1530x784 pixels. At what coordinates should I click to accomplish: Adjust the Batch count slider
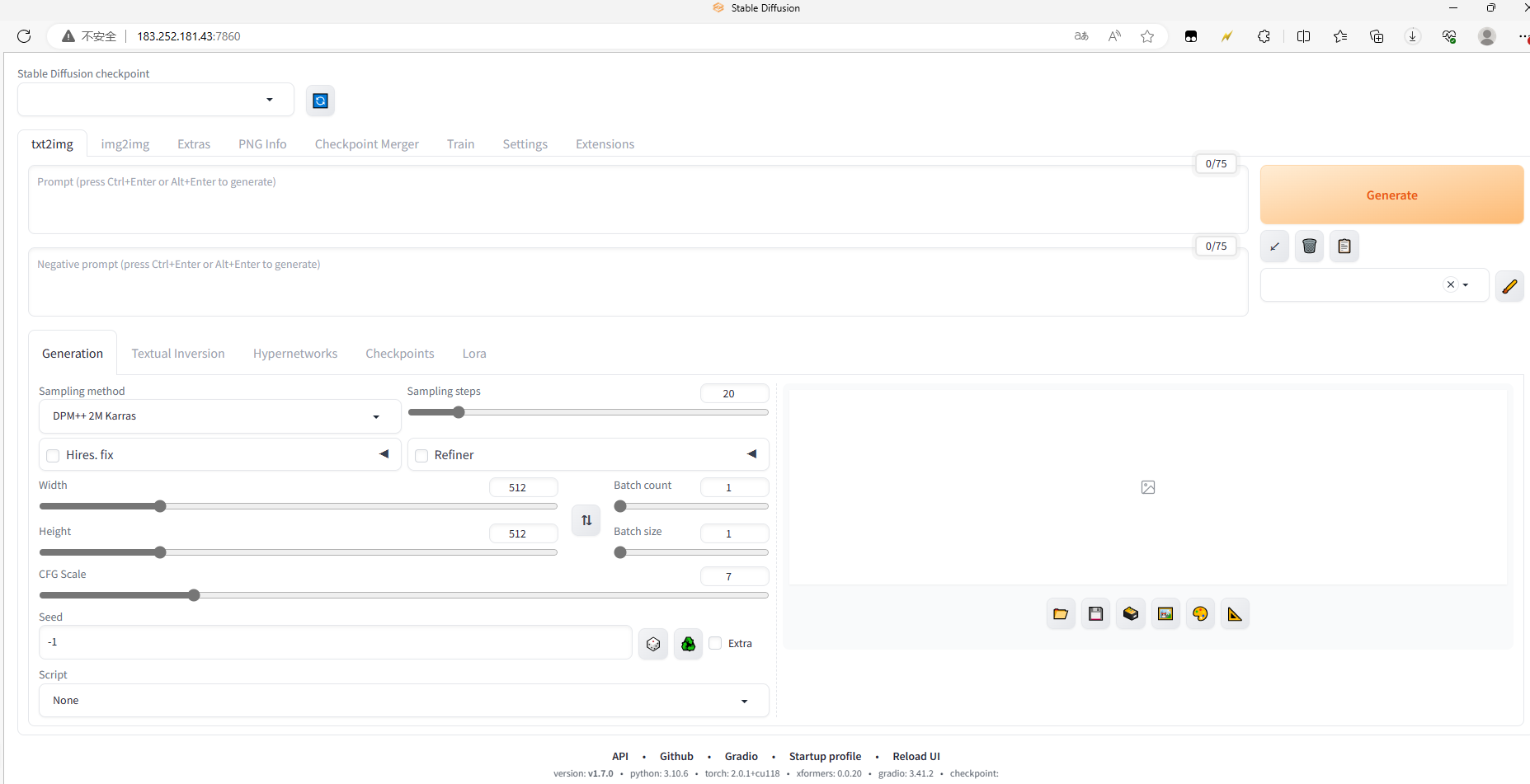pos(691,506)
